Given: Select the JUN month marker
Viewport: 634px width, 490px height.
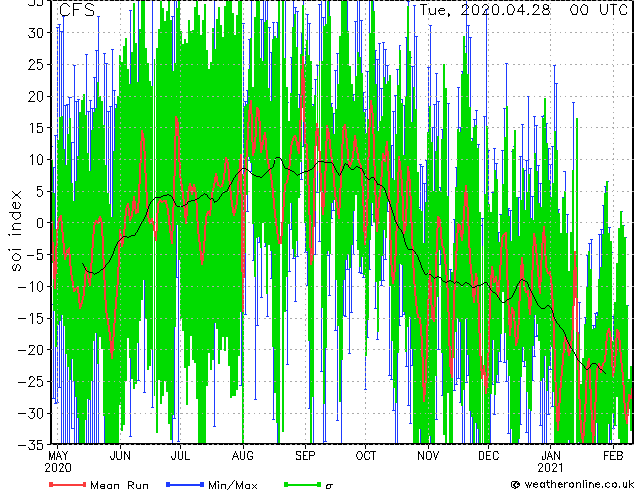Looking at the screenshot, I should pyautogui.click(x=120, y=455).
